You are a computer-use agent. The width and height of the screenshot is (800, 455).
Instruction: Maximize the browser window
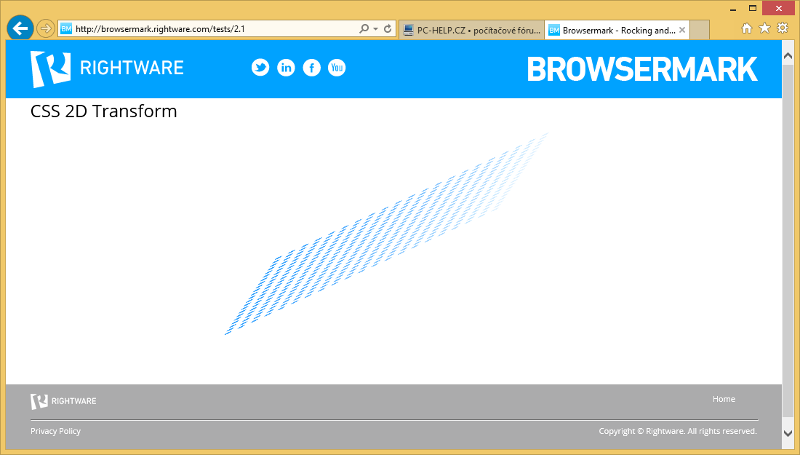753,9
